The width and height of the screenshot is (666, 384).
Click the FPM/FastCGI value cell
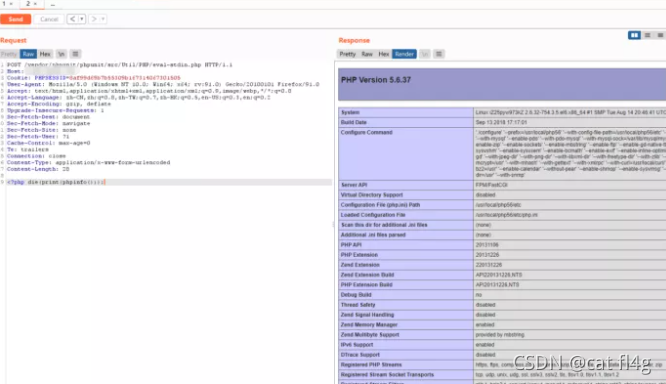491,185
